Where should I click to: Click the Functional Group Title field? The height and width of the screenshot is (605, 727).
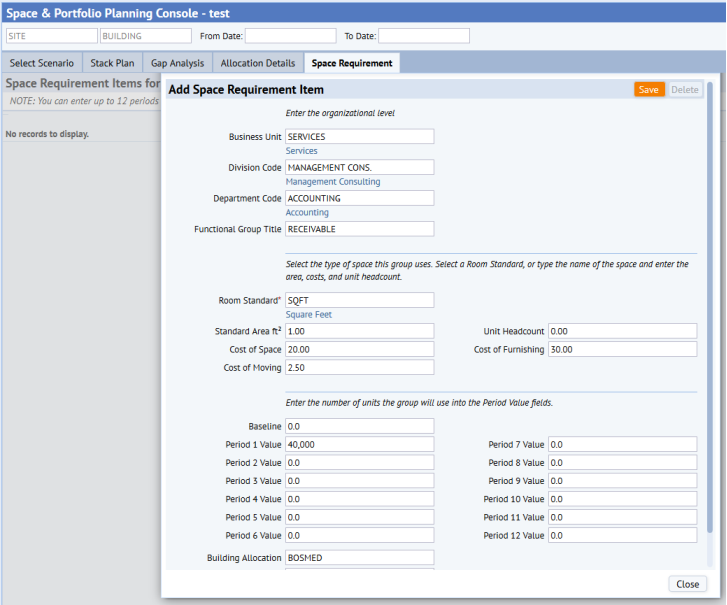[x=359, y=229]
